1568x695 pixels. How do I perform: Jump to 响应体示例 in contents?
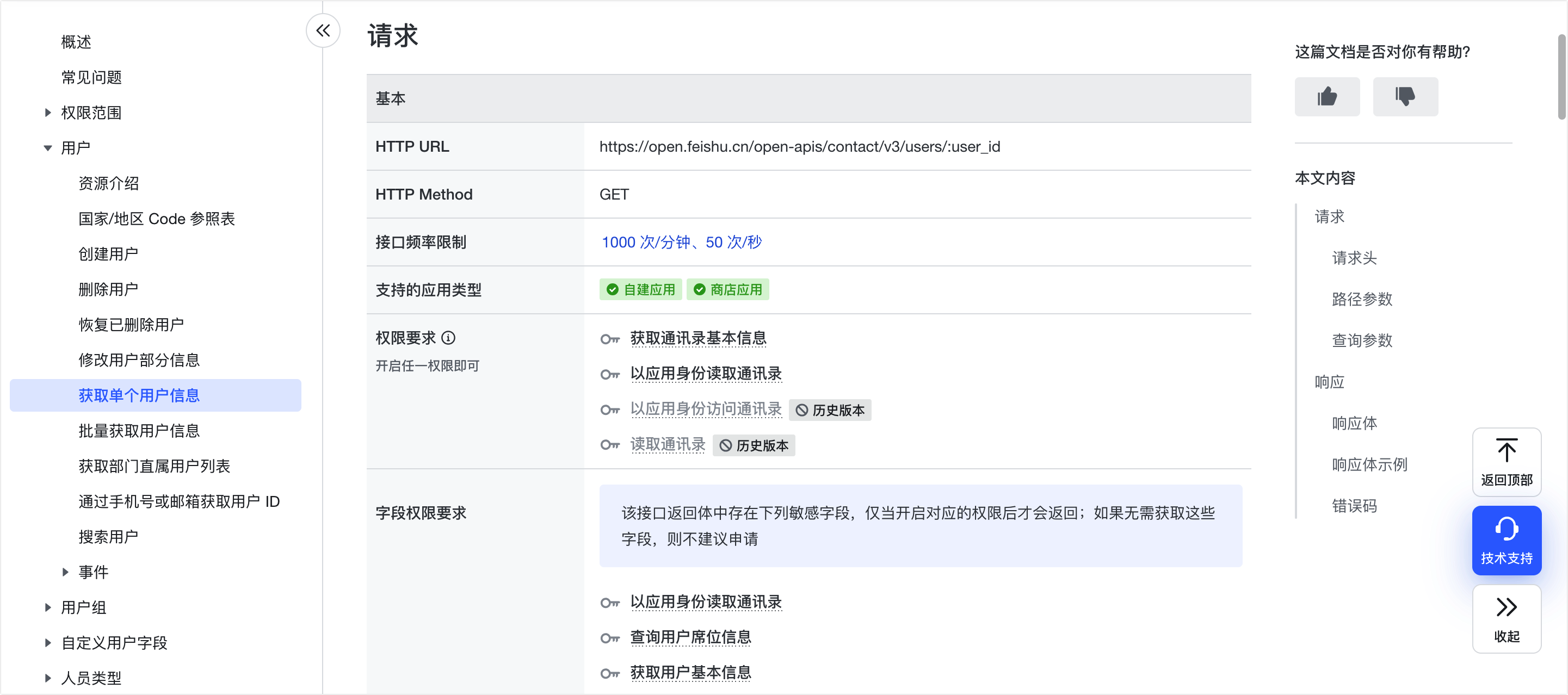click(1369, 464)
